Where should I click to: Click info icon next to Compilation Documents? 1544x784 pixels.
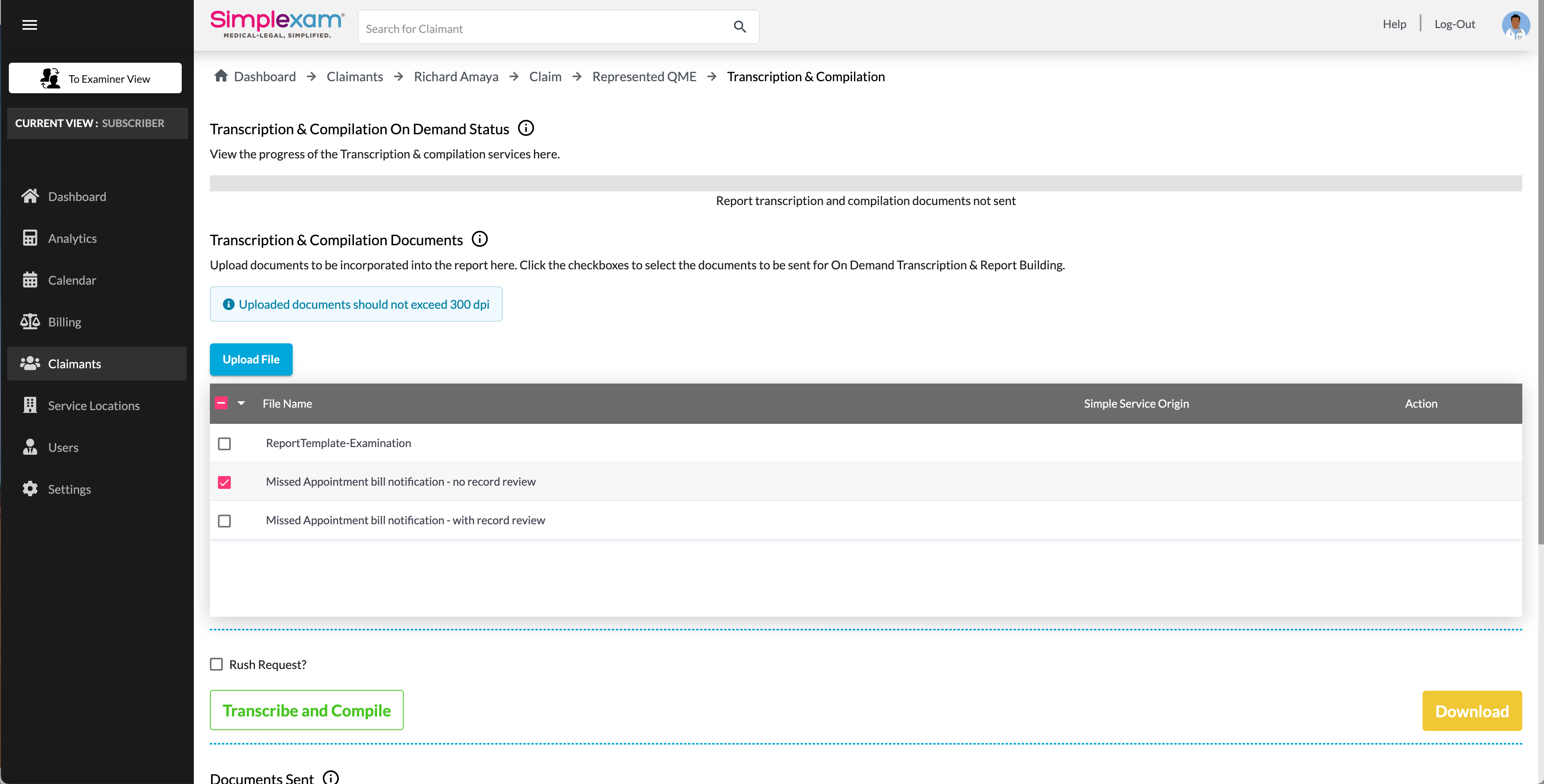(480, 239)
